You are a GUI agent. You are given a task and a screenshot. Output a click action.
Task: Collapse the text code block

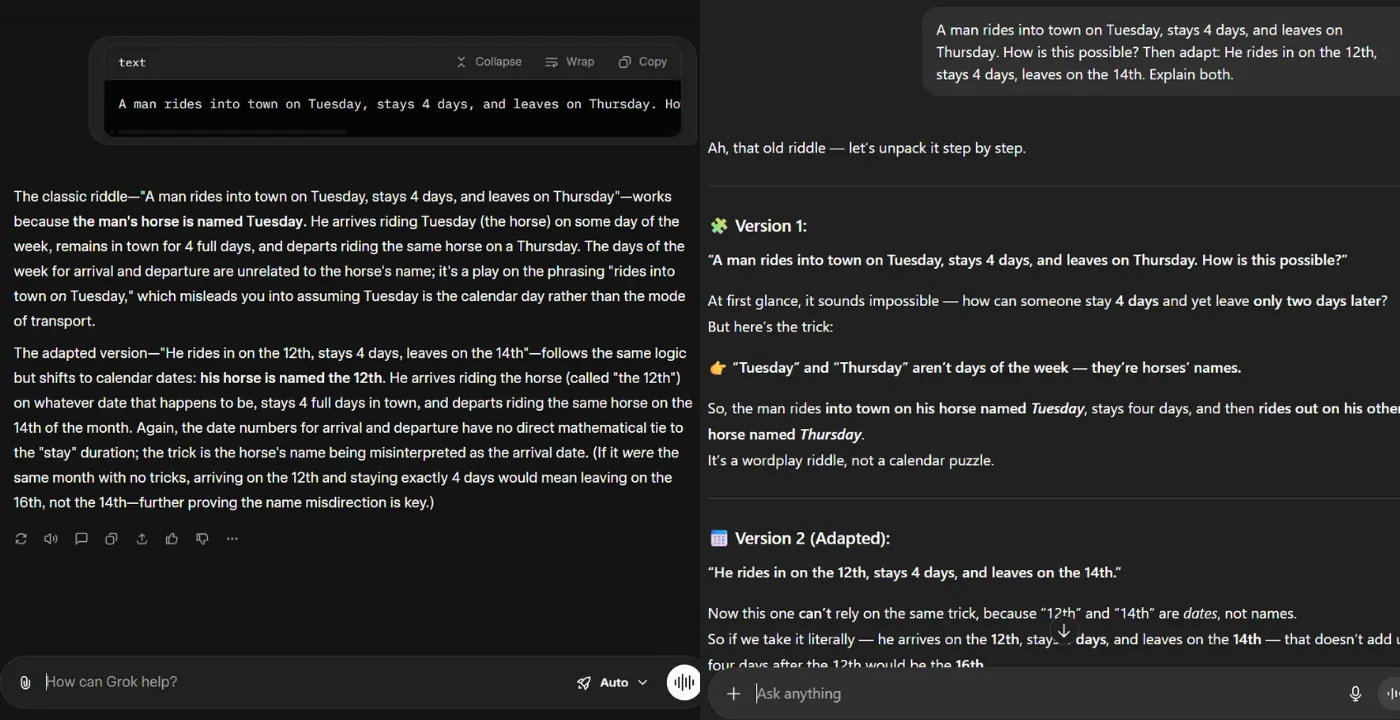(489, 61)
